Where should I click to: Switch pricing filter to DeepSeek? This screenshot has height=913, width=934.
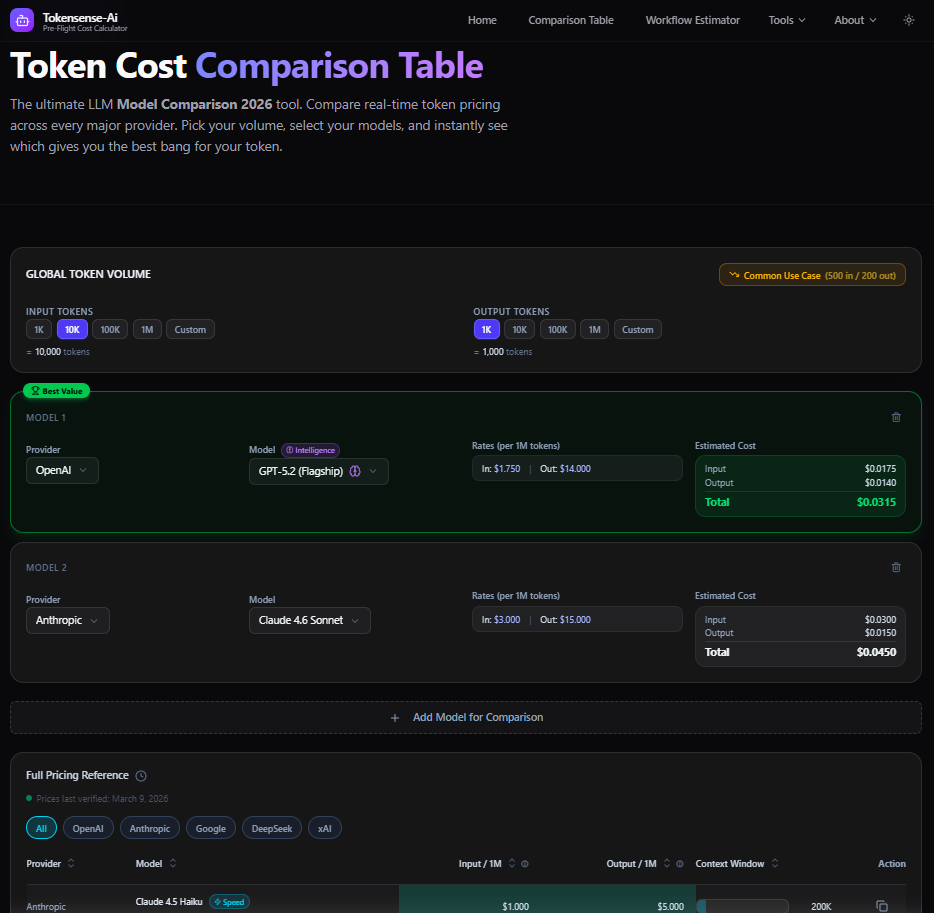click(x=271, y=827)
